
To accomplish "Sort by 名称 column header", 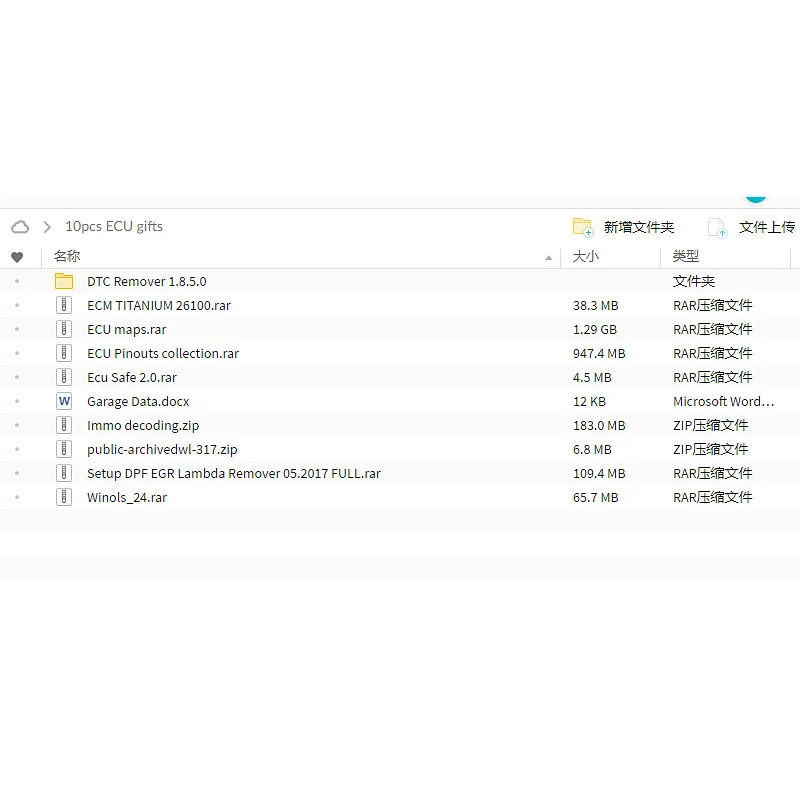I will [x=67, y=256].
